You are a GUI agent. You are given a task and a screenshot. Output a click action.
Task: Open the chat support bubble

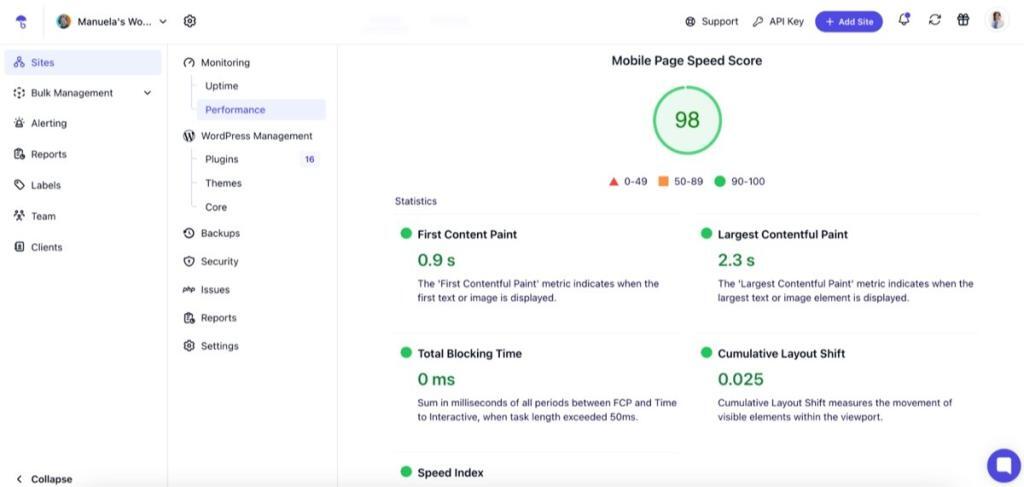tap(1003, 465)
